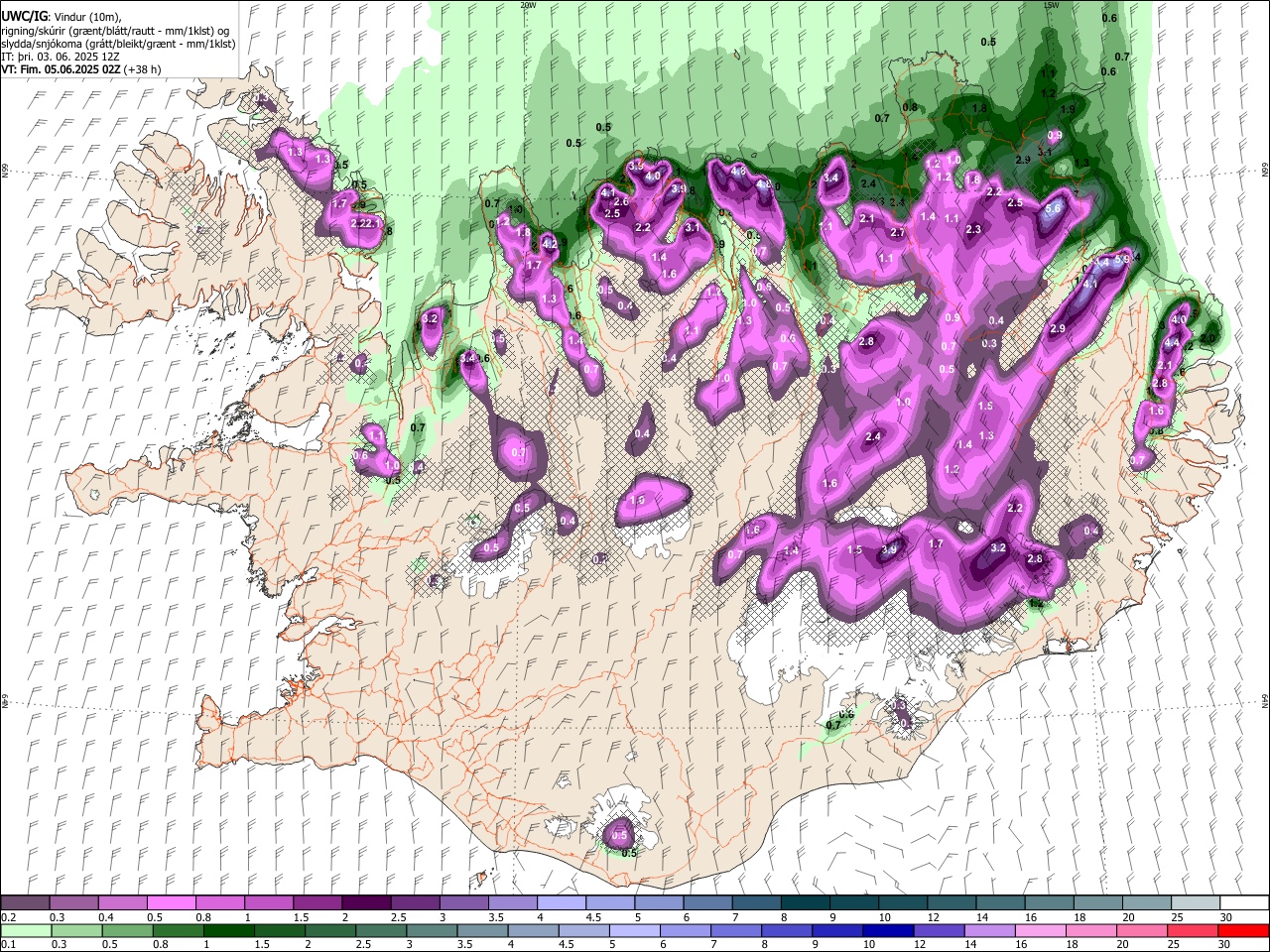Click the light pink 16–18 swatch in lower scale

[x=1040, y=930]
